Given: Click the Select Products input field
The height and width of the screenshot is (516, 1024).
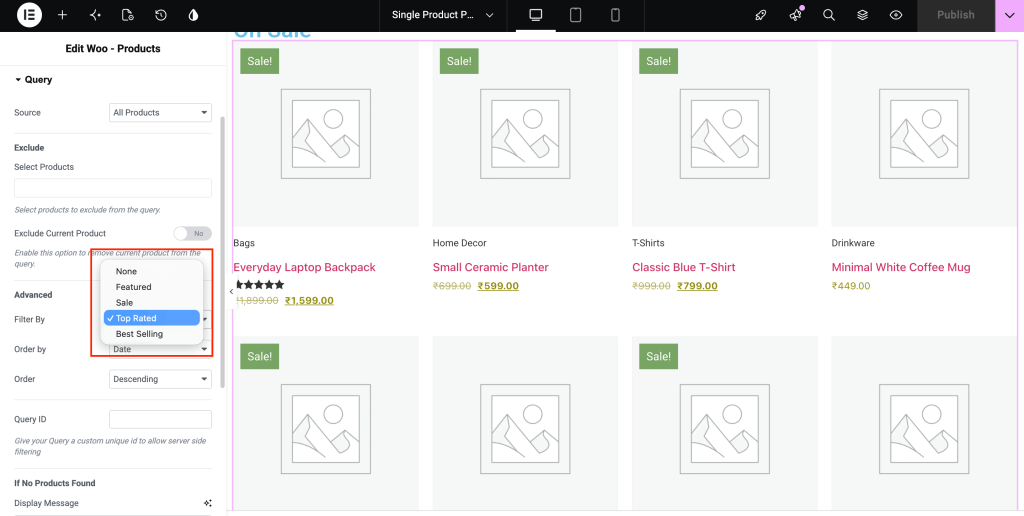Looking at the screenshot, I should [113, 188].
